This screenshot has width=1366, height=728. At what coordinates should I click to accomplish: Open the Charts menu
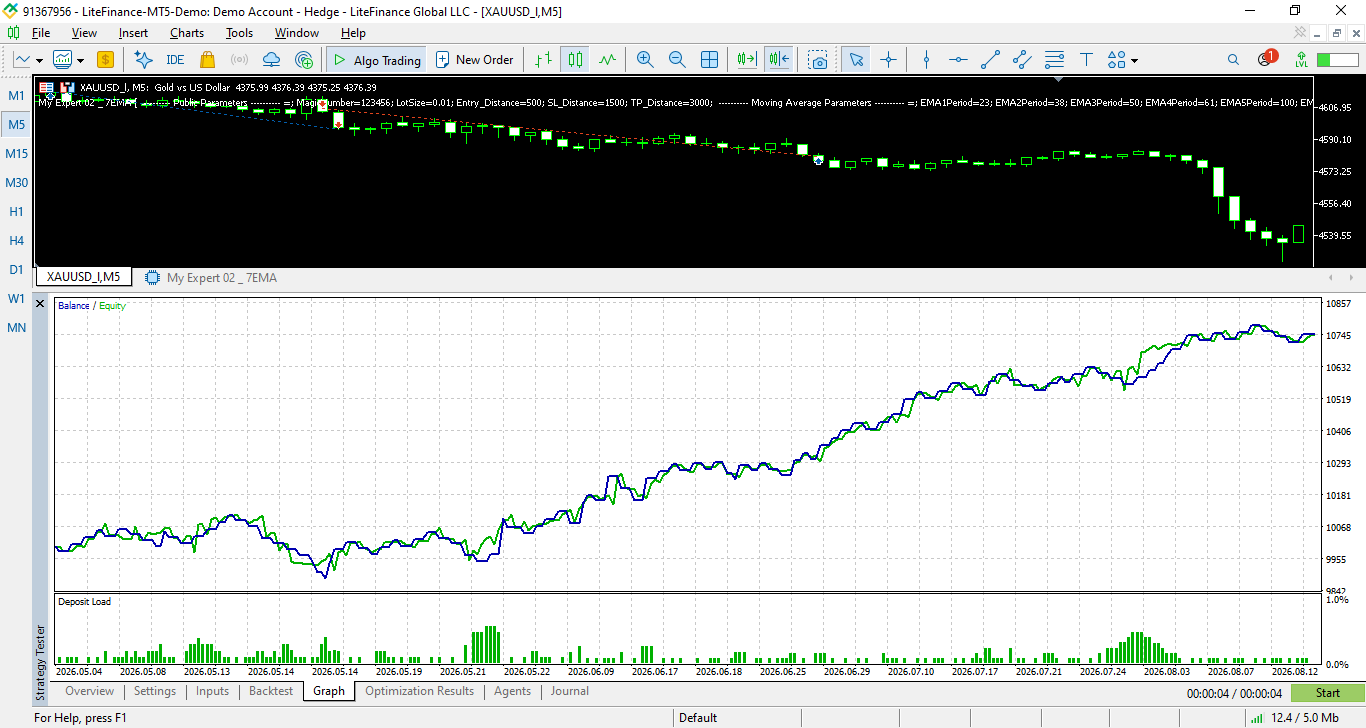point(187,33)
